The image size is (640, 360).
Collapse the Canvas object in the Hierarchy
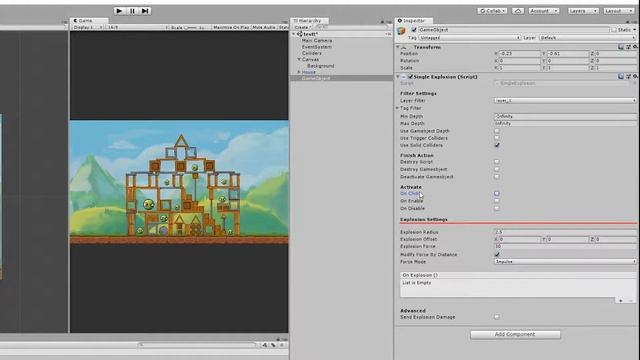299,60
